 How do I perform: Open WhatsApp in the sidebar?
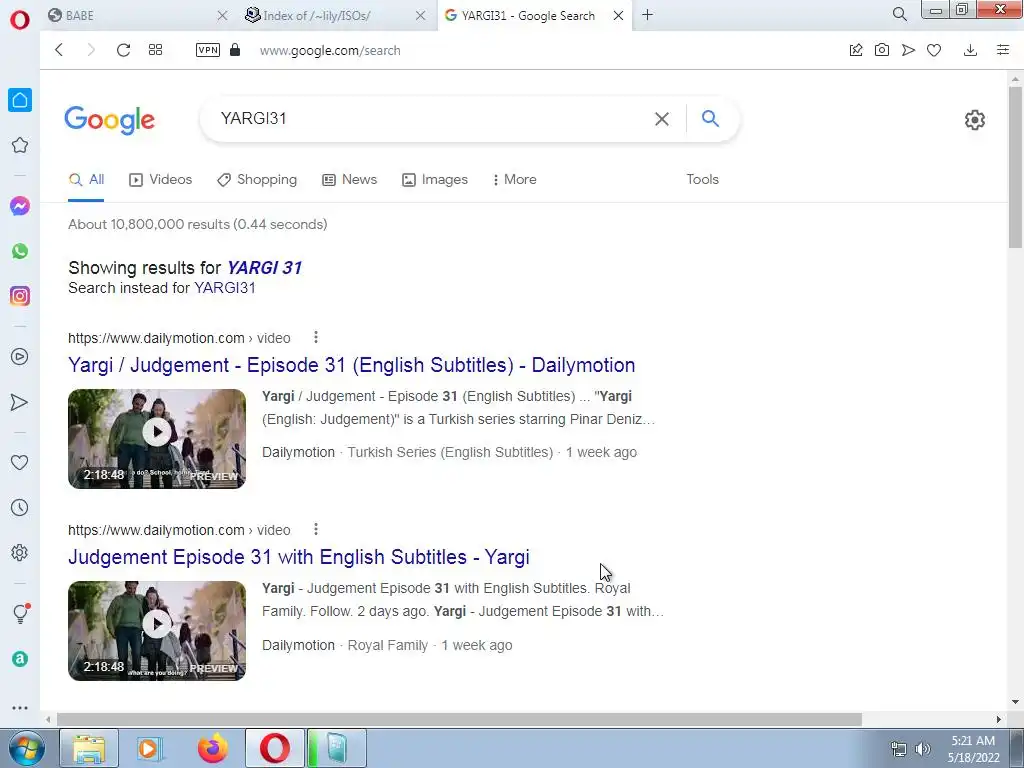click(x=20, y=251)
